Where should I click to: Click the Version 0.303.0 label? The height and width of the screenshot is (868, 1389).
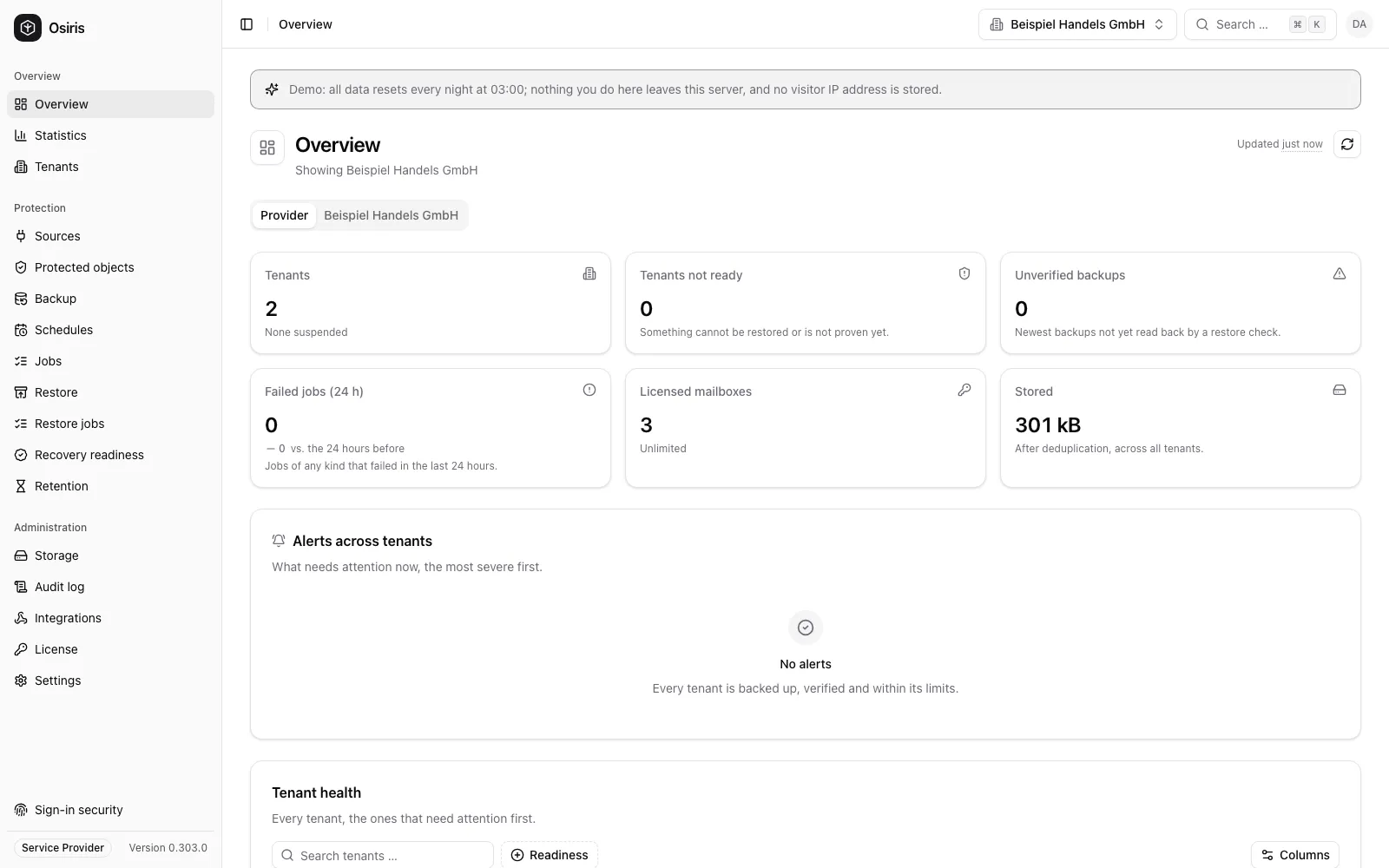click(x=168, y=848)
